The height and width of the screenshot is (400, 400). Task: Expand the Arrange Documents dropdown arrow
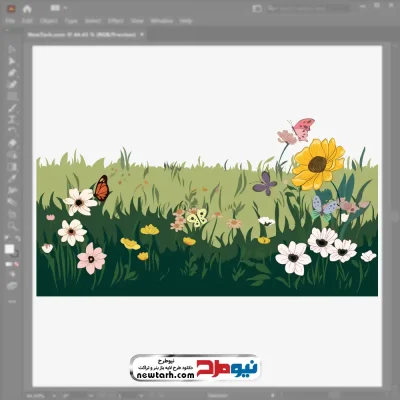pyautogui.click(x=65, y=8)
